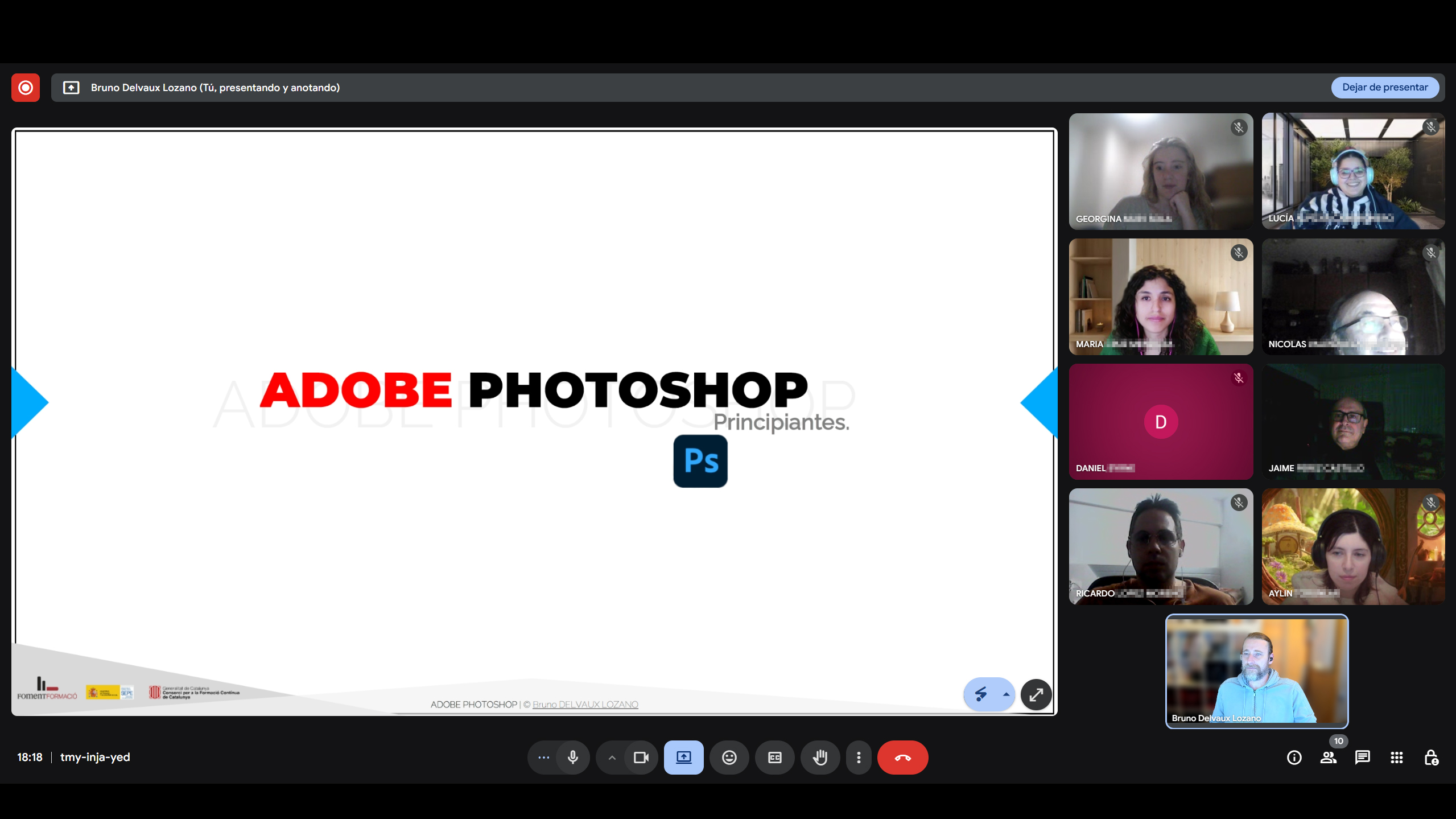Click the muted mic icon on Maria's tile
The image size is (1456, 819).
1239,253
